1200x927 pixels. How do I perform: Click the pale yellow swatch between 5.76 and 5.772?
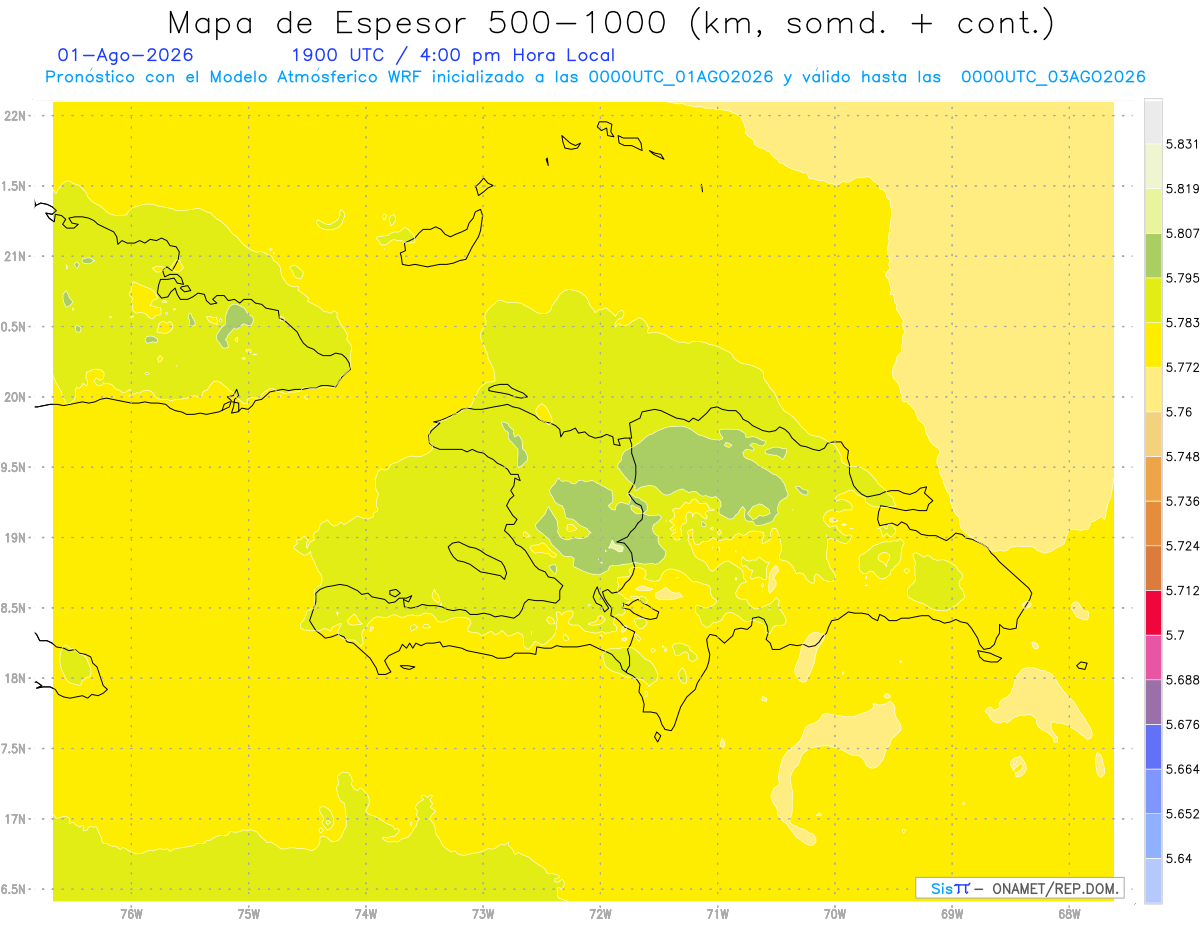(x=1153, y=389)
